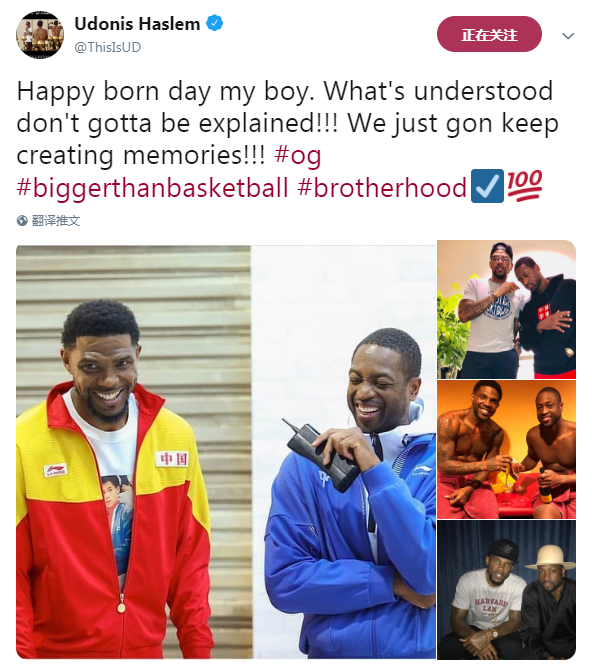Click the blue check mark emoji
Screen dimensions: 592x671
pos(487,186)
